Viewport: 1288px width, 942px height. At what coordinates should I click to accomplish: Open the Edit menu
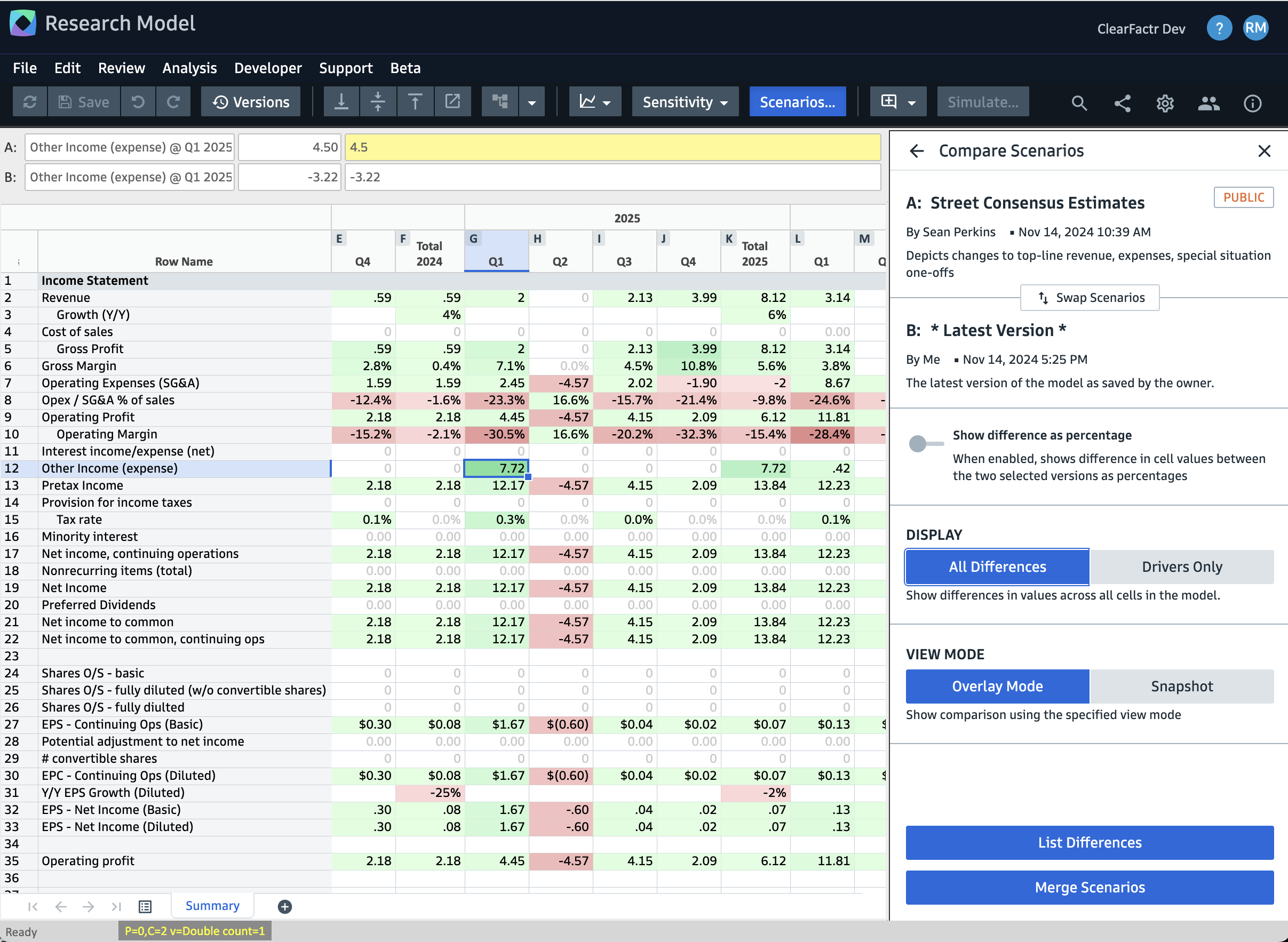point(67,68)
